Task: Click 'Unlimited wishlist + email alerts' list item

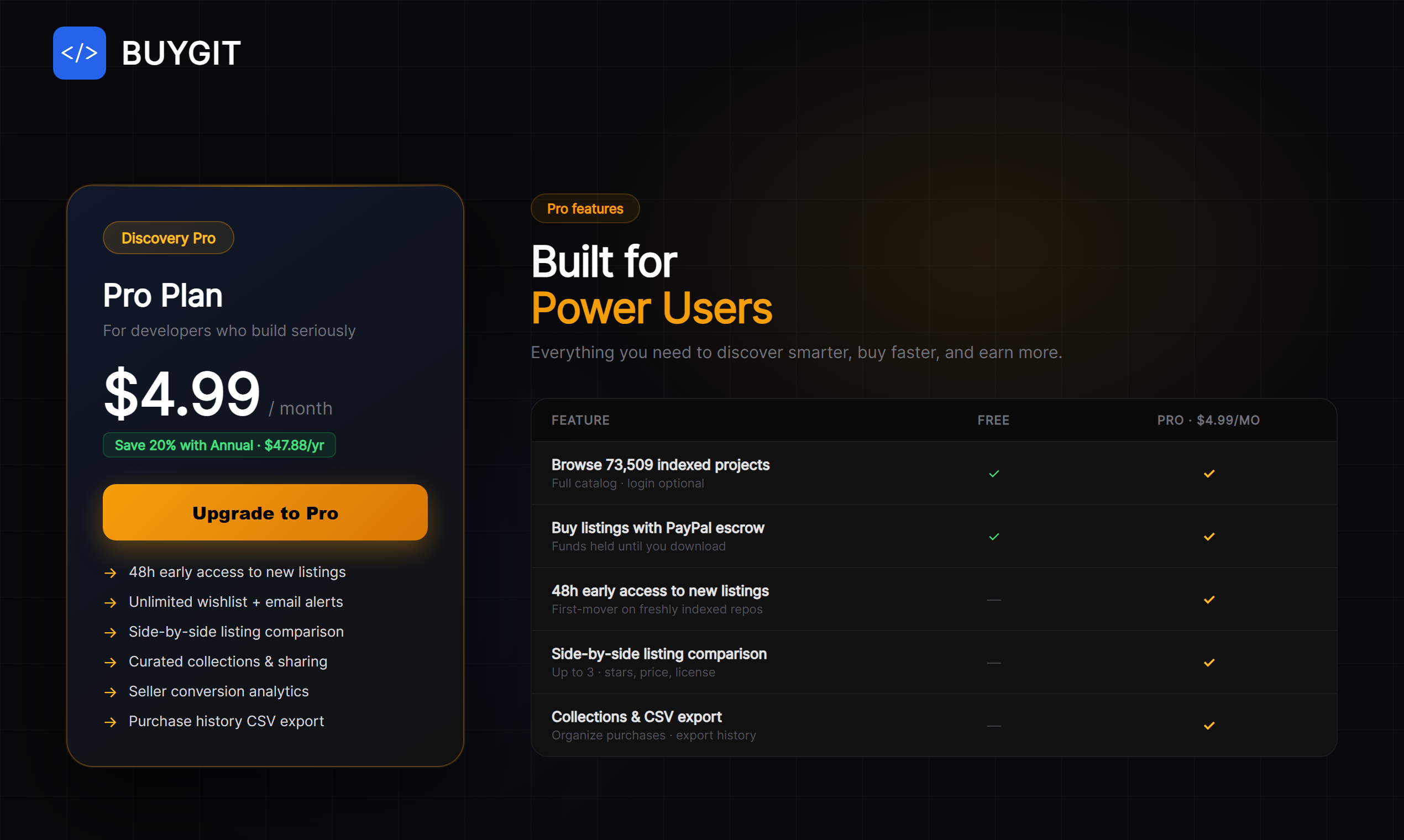Action: pyautogui.click(x=235, y=602)
